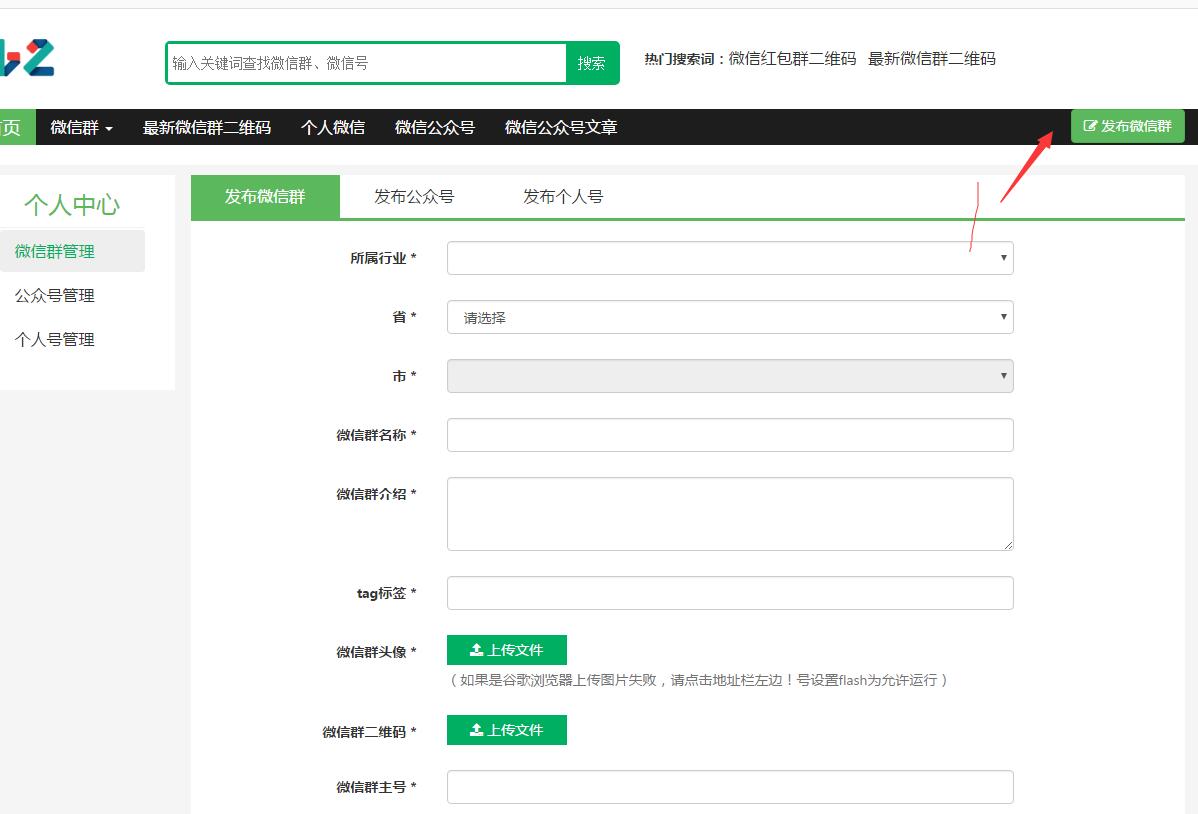The height and width of the screenshot is (814, 1198).
Task: Open the 省 province dropdown
Action: (x=729, y=318)
